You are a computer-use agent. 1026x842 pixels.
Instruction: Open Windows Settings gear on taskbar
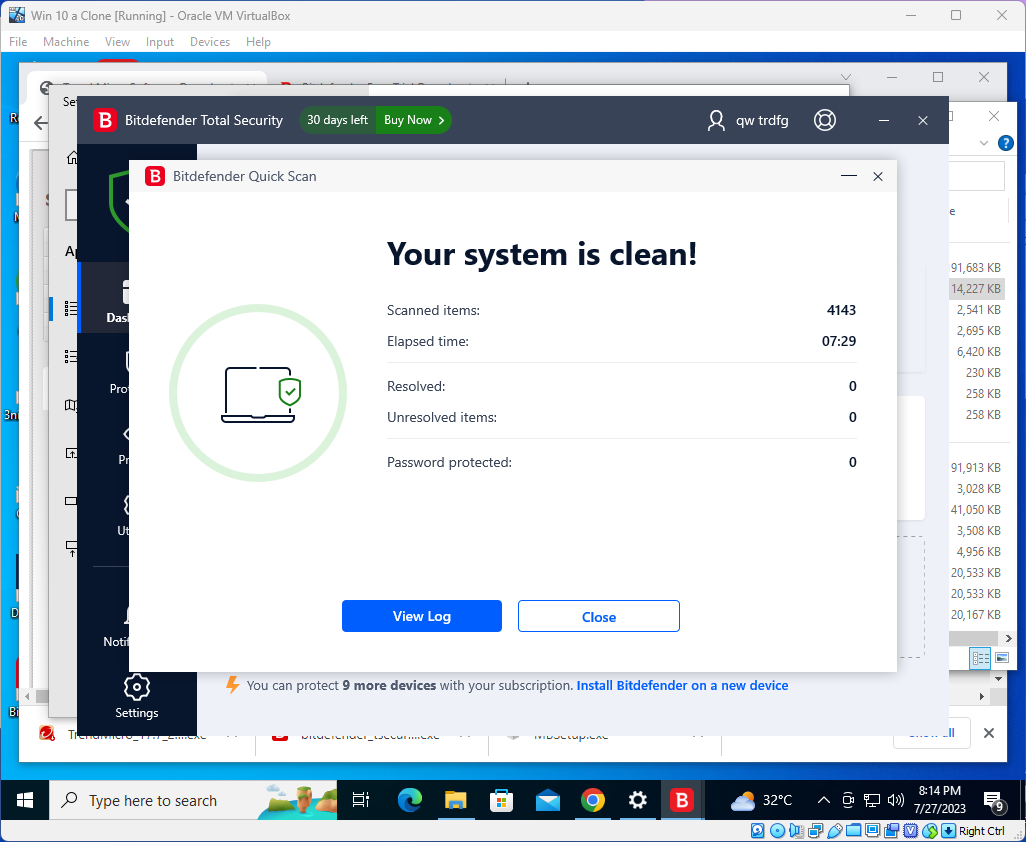[x=637, y=800]
